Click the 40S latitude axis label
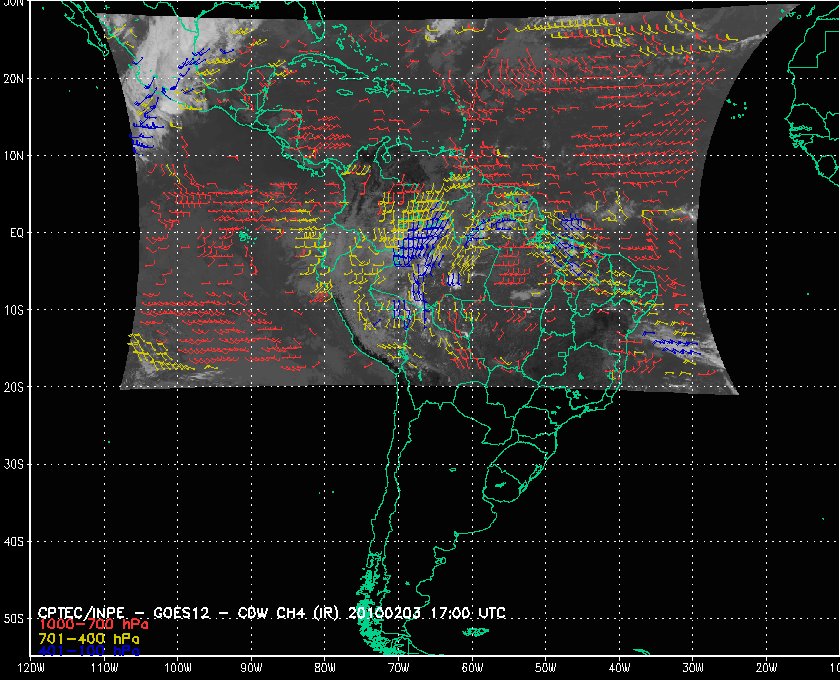The width and height of the screenshot is (840, 680). [x=14, y=541]
